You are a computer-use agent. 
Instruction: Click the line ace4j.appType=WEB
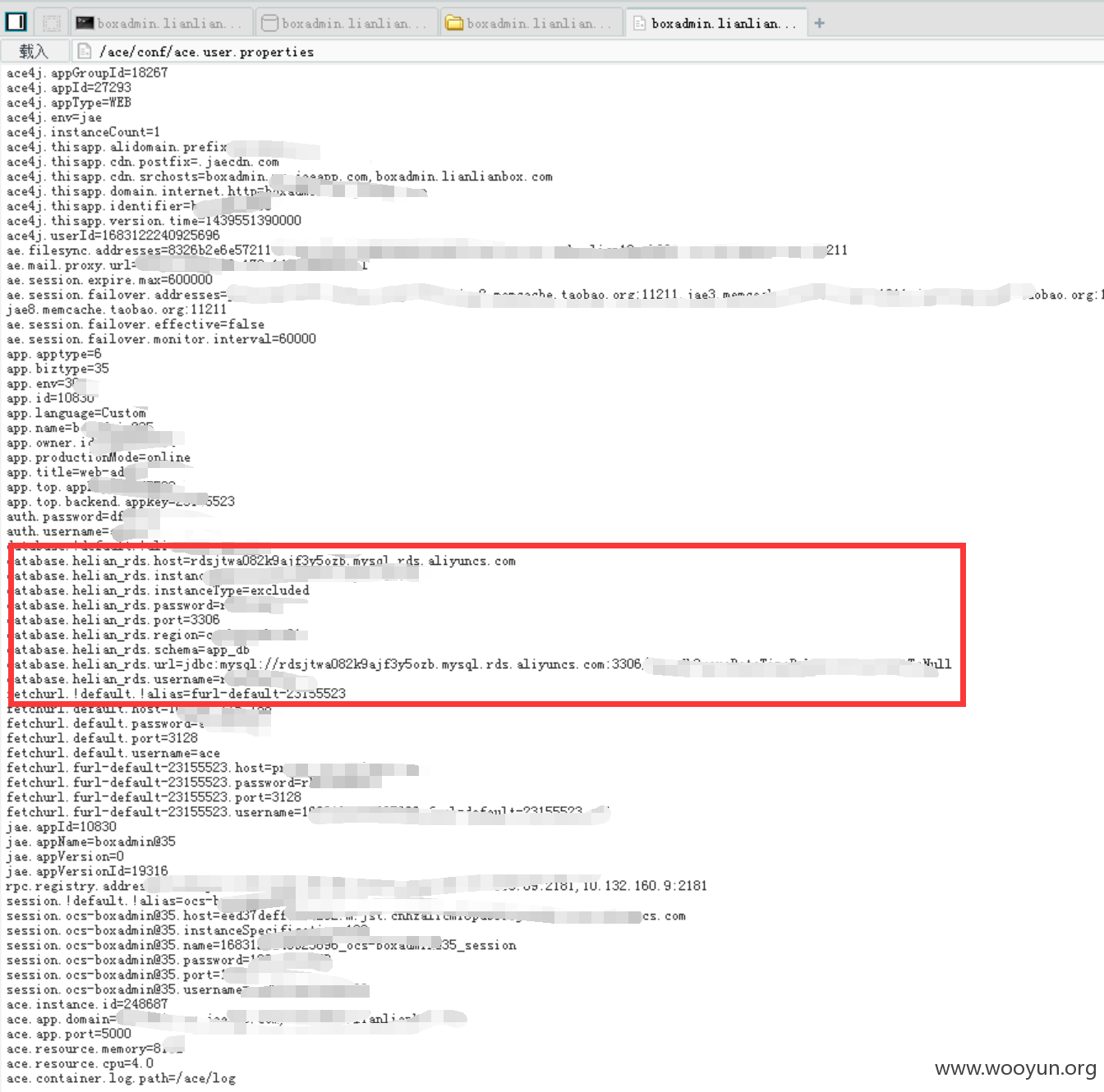tap(69, 102)
